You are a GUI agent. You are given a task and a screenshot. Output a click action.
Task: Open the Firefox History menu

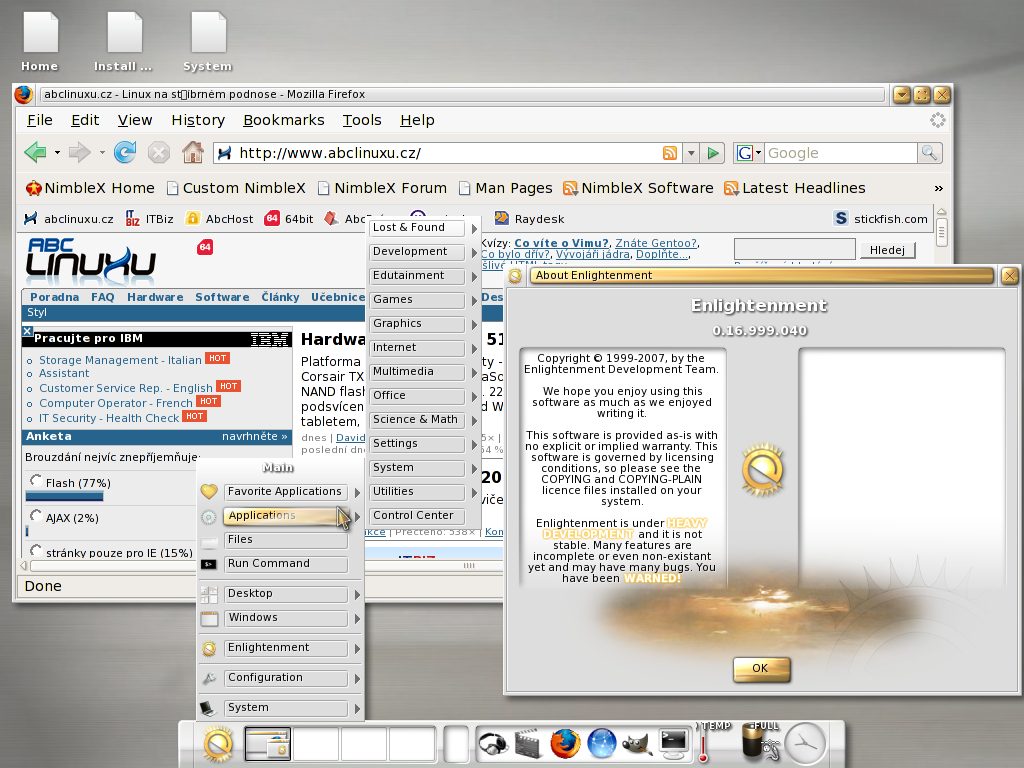click(198, 120)
